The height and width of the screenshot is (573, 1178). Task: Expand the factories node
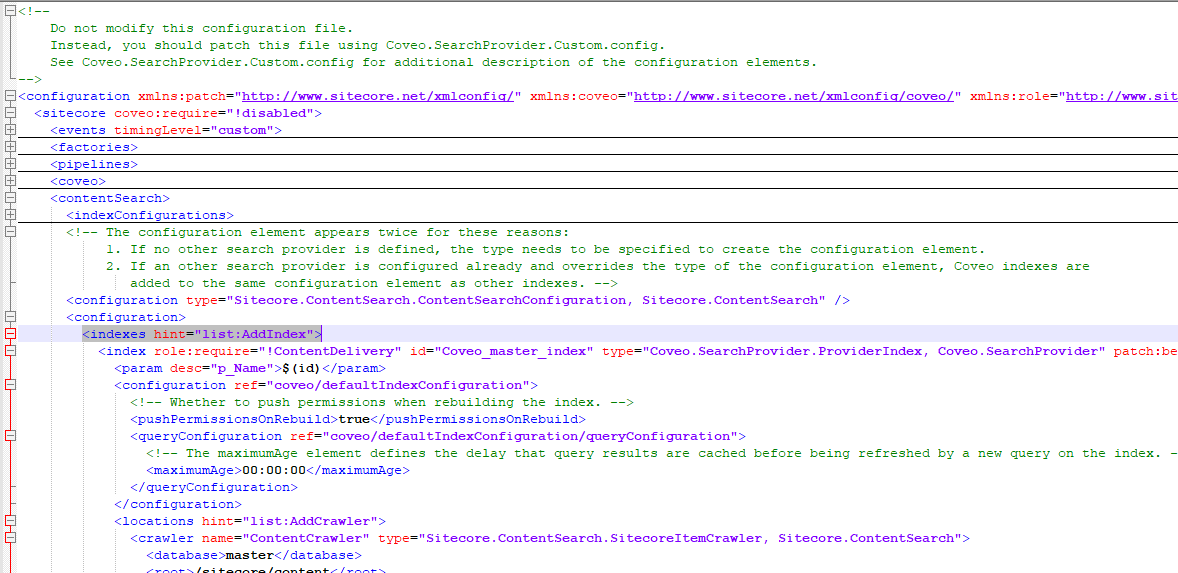[x=10, y=147]
